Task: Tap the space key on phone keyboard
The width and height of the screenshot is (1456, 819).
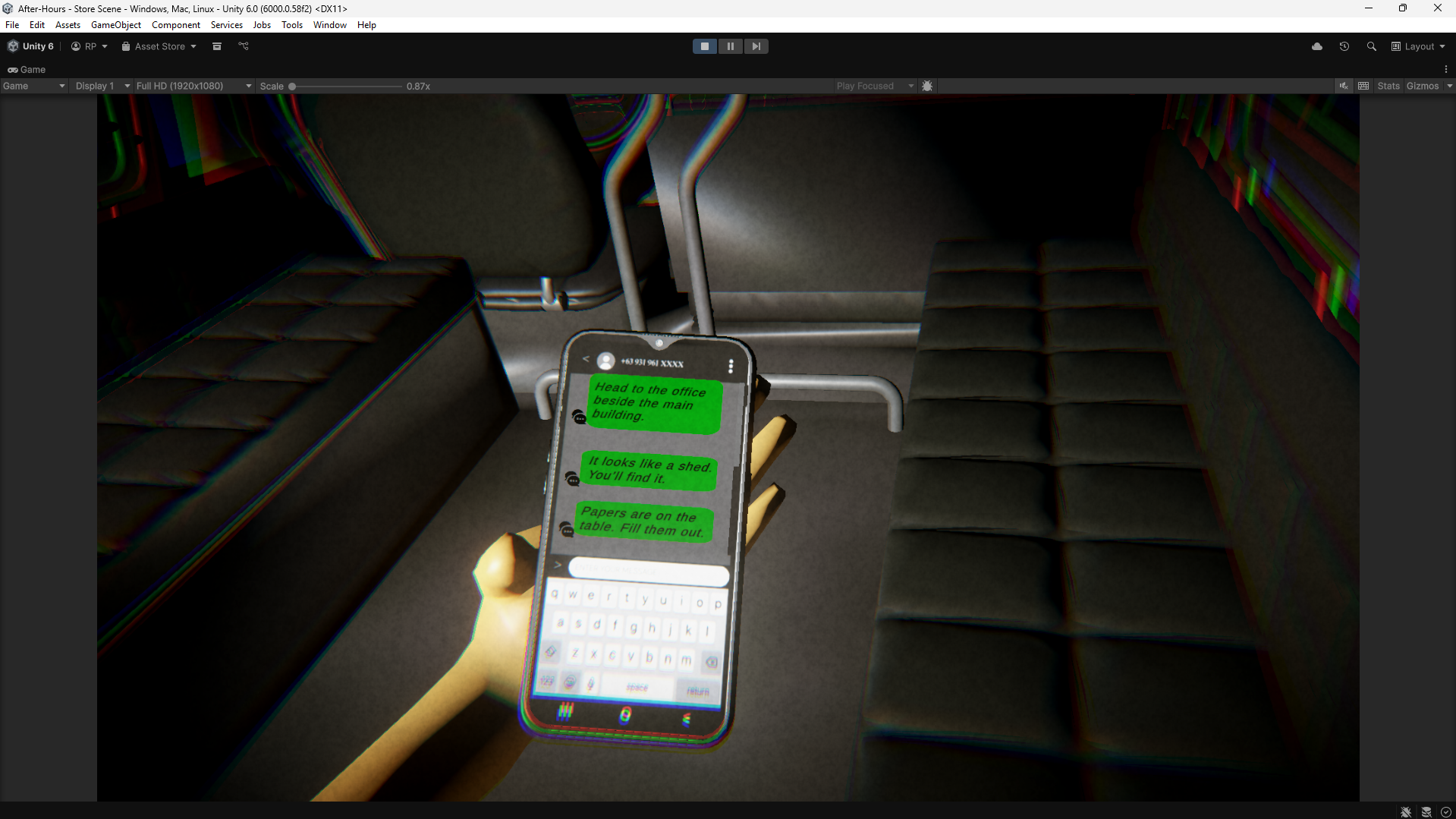Action: 637,687
